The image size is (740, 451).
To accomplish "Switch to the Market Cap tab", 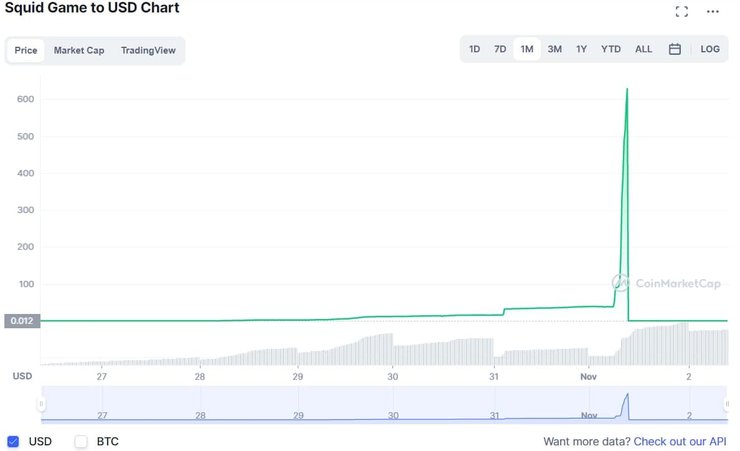I will [x=79, y=50].
